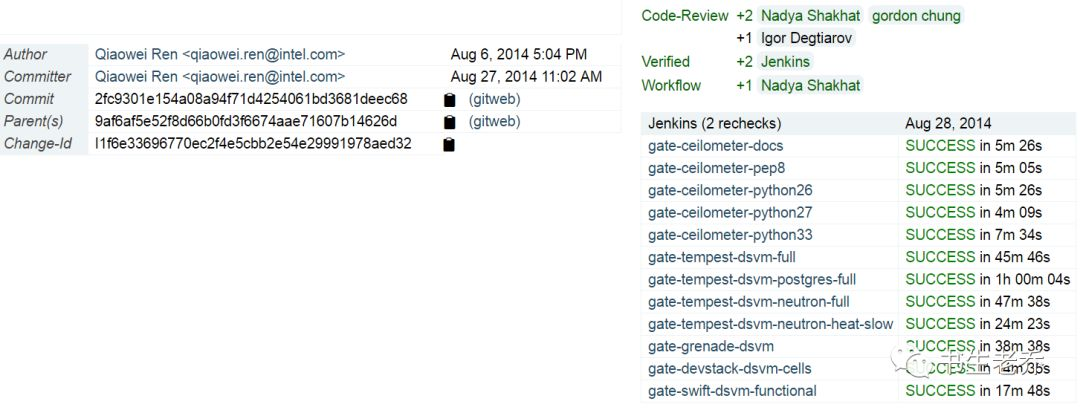The width and height of the screenshot is (1080, 410).
Task: Click Jenkins in the Verified row
Action: (x=785, y=62)
